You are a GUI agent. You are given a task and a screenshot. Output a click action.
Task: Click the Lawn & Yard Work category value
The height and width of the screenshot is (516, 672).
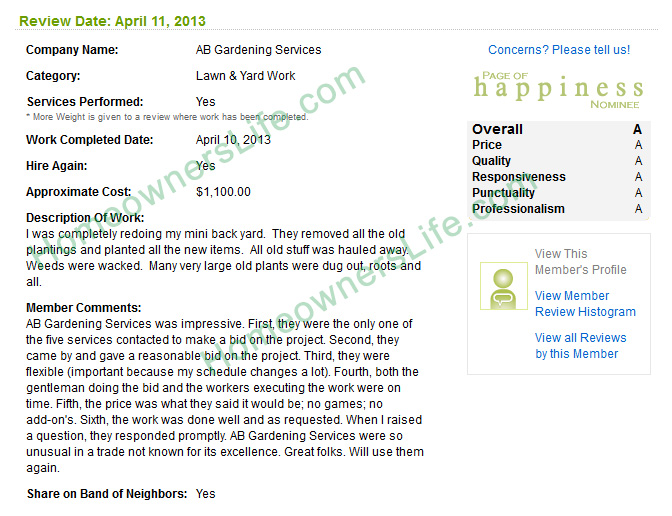[246, 76]
